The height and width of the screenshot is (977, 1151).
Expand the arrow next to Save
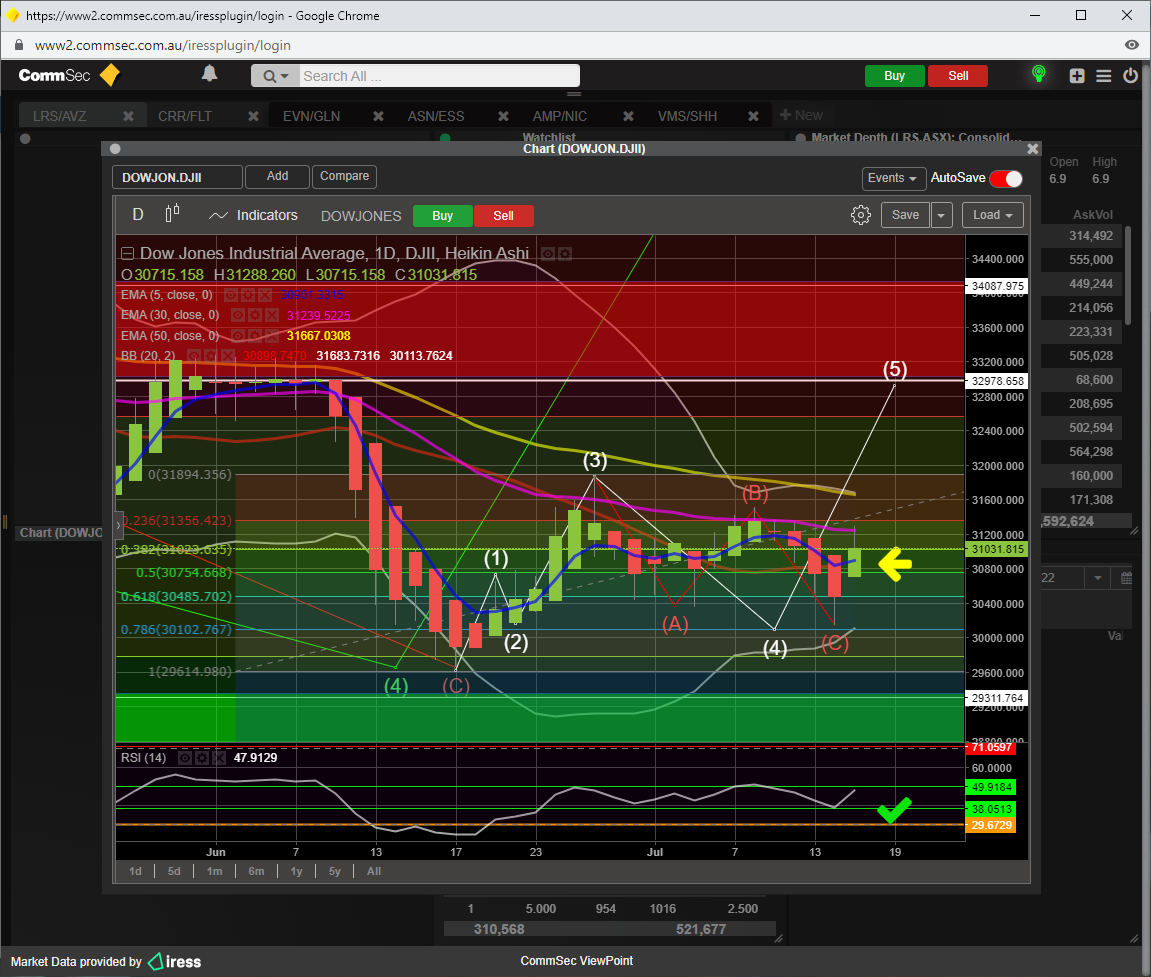point(942,215)
